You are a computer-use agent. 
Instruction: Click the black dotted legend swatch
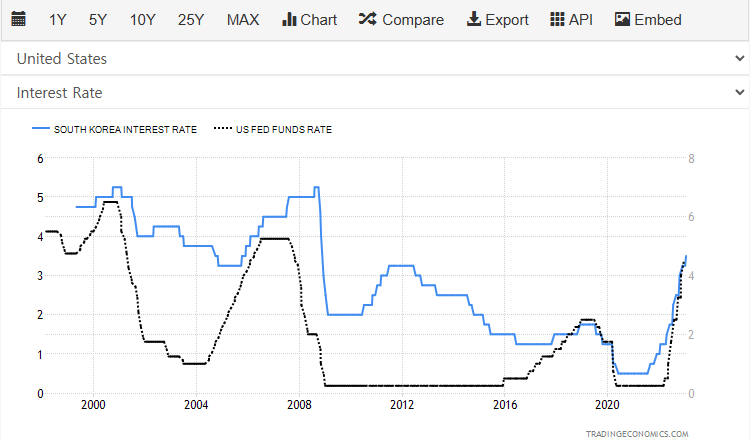coord(223,128)
